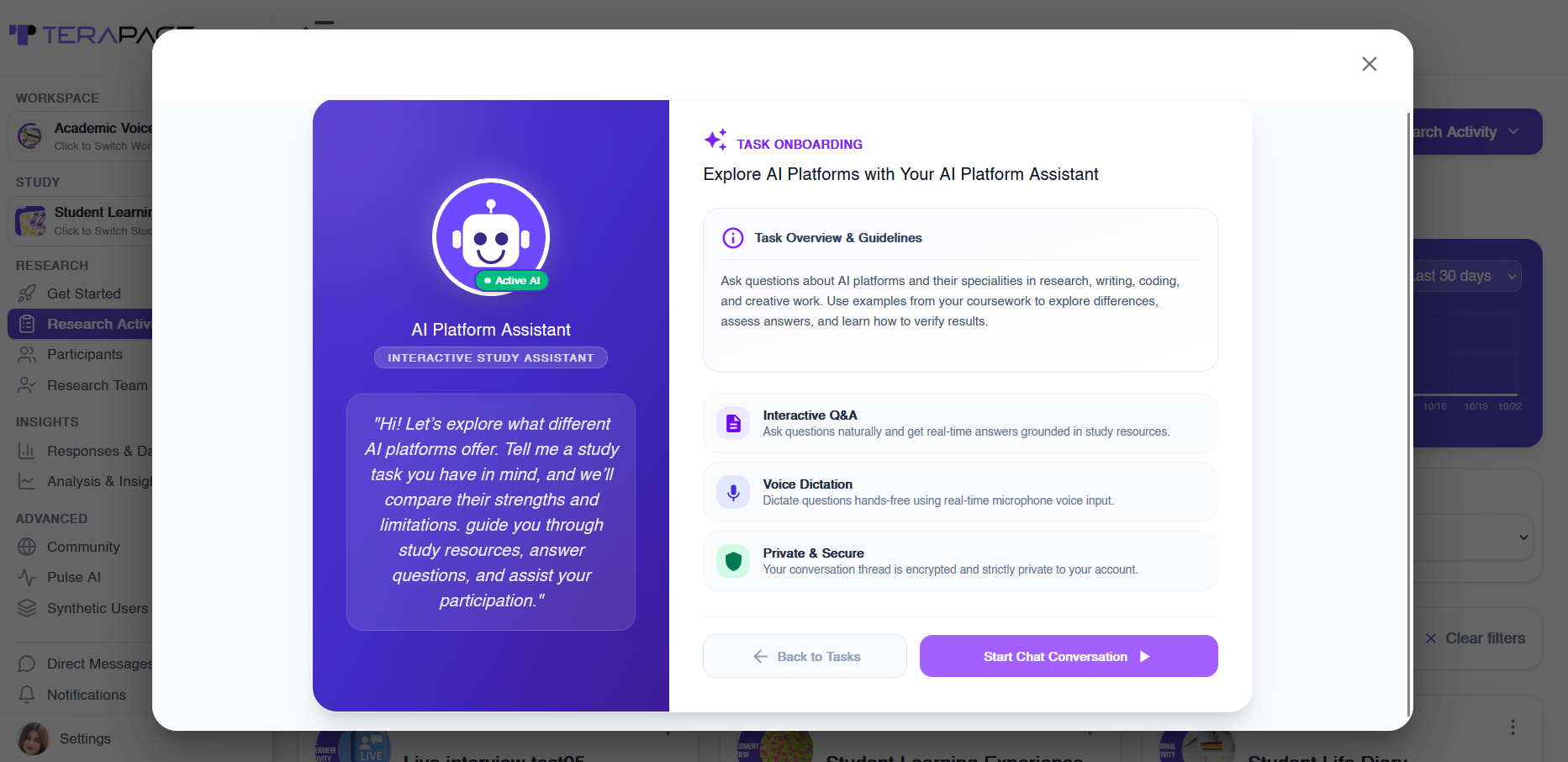Go Back to Tasks
The height and width of the screenshot is (762, 1568).
[x=805, y=656]
